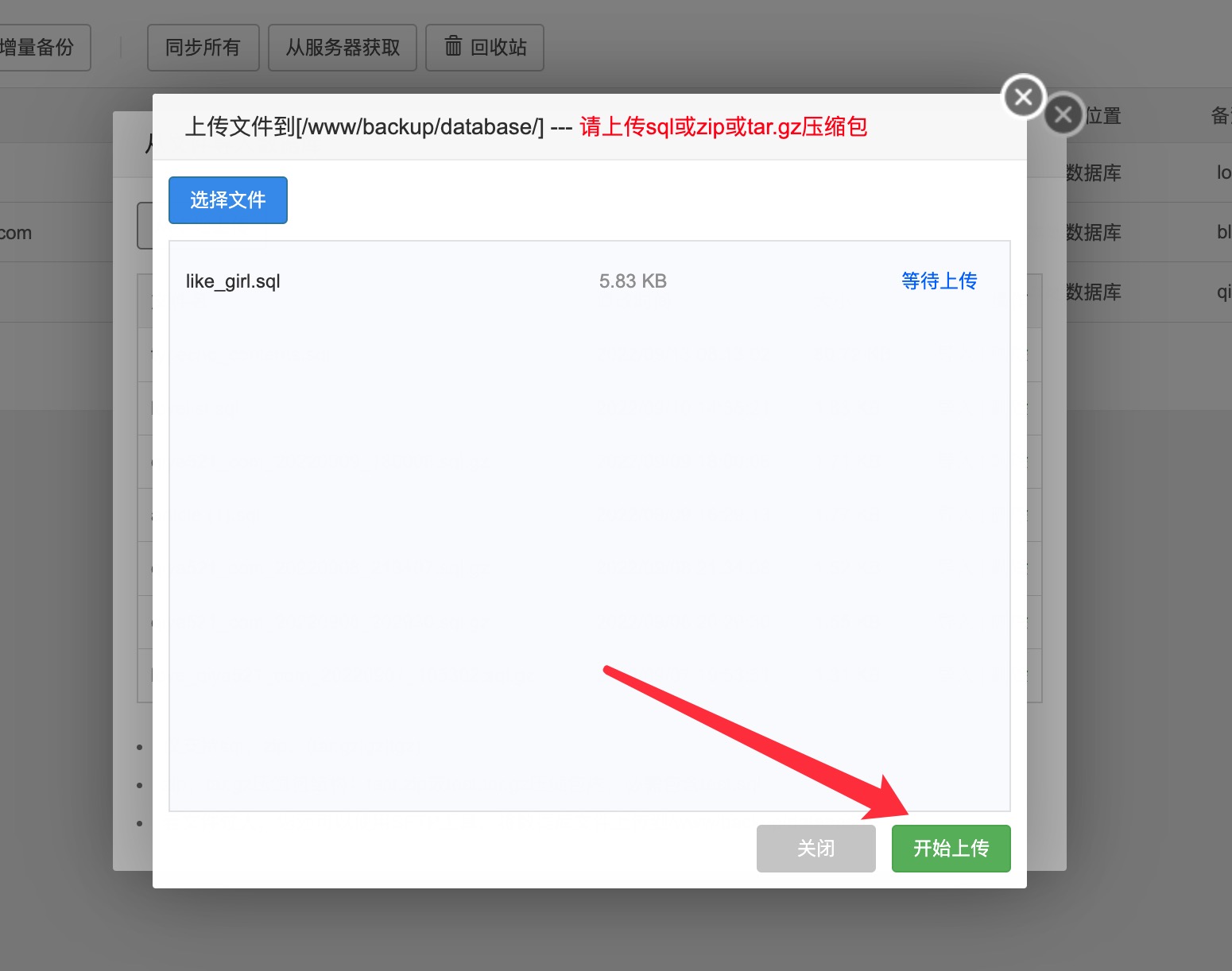
Task: Click 从服务器获取 to fetch from server
Action: coord(342,48)
